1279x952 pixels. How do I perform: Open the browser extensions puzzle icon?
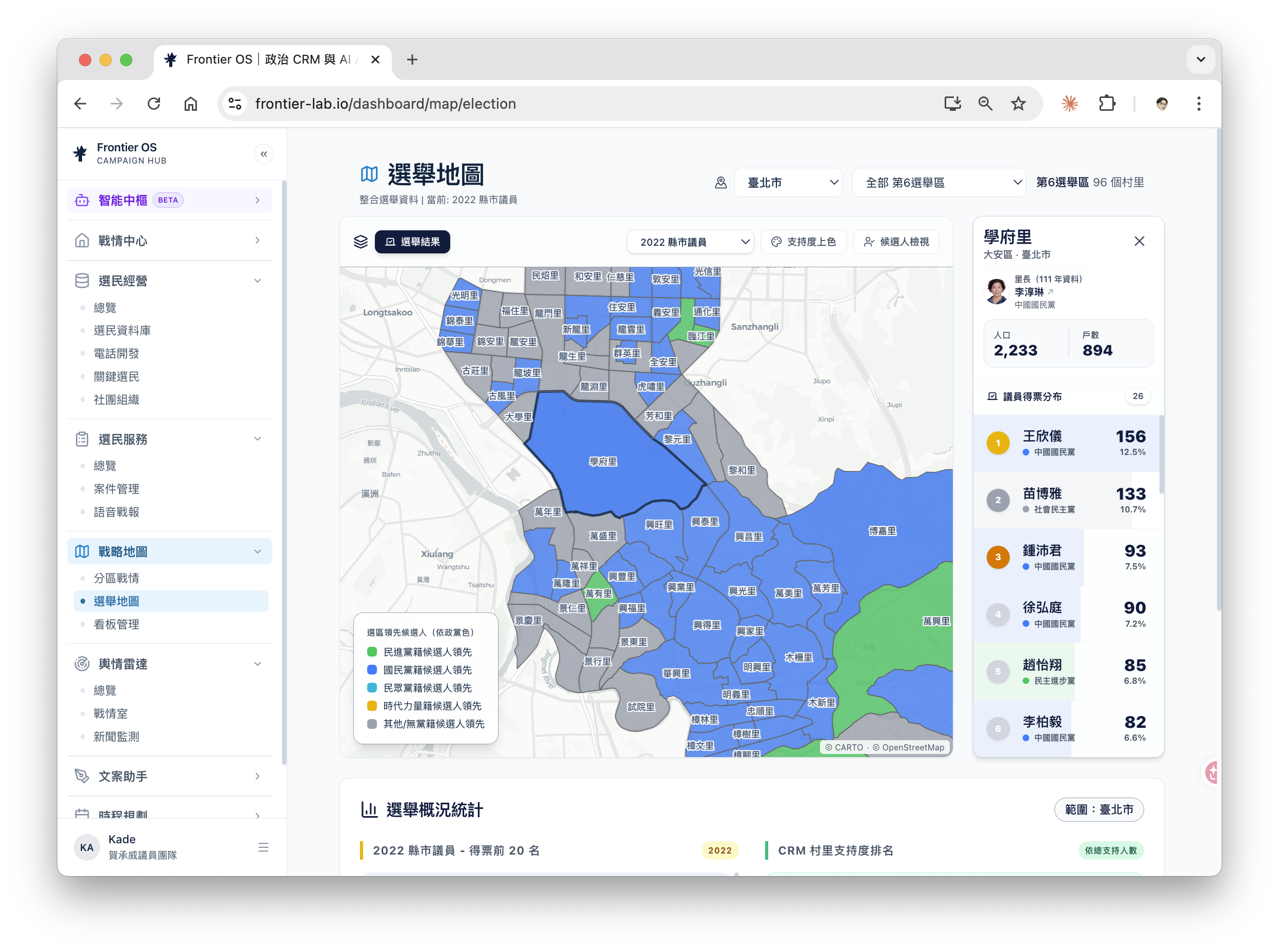click(1107, 104)
